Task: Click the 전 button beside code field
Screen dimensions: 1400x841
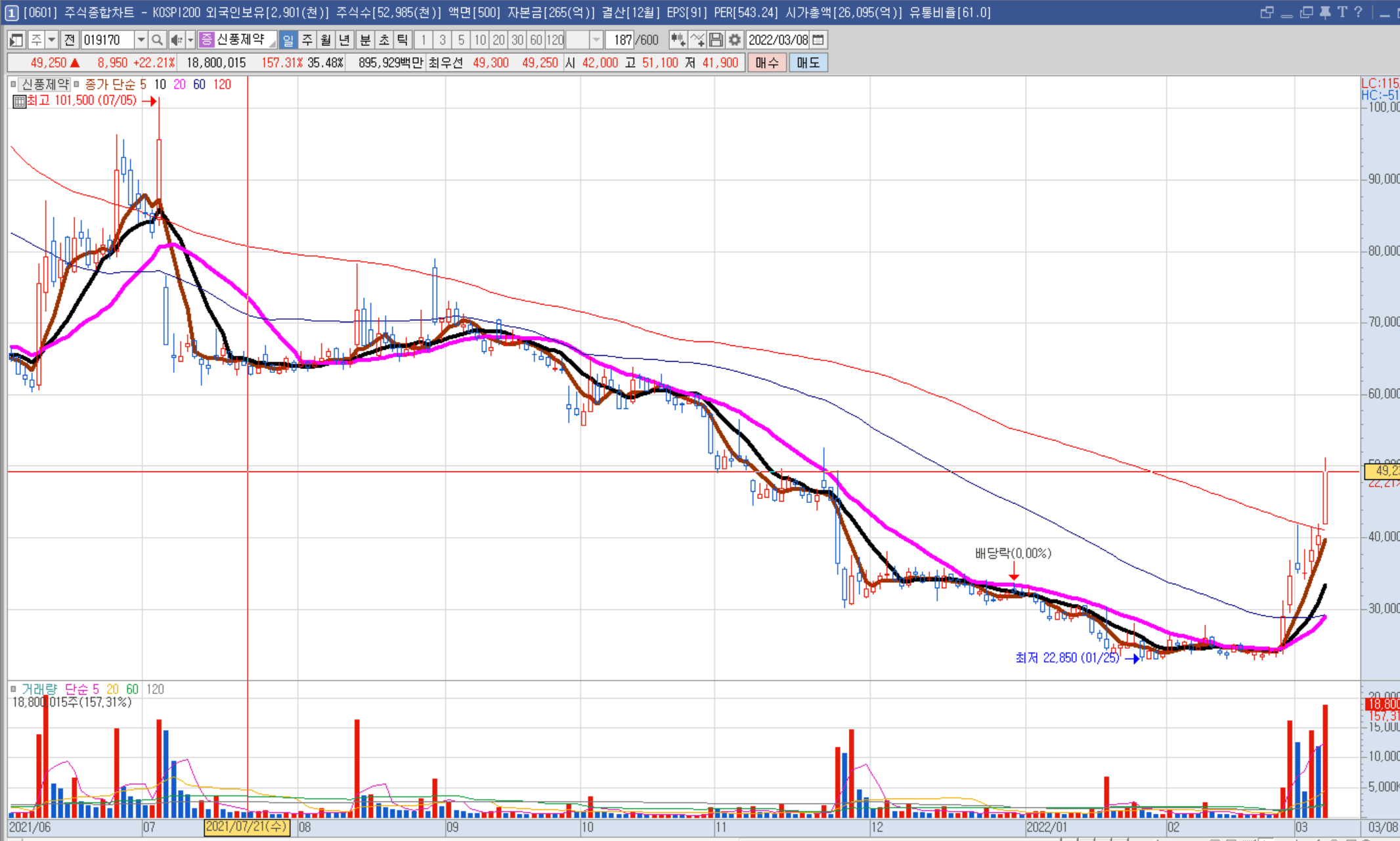Action: pos(70,40)
